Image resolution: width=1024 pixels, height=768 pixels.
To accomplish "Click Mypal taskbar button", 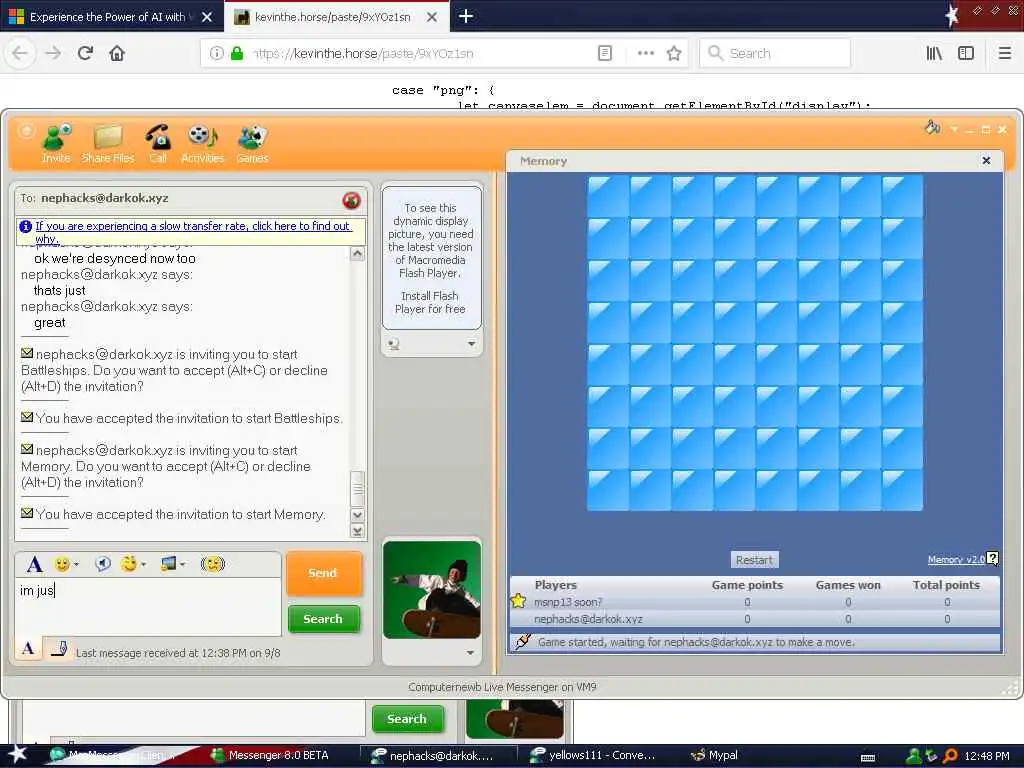I will click(715, 755).
